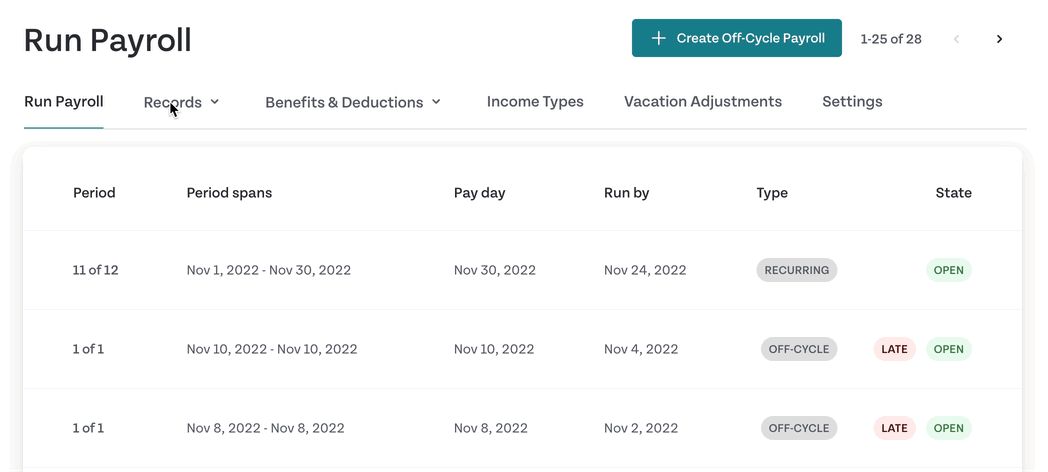This screenshot has width=1048, height=472.
Task: Expand the Records dropdown chevron
Action: 215,102
